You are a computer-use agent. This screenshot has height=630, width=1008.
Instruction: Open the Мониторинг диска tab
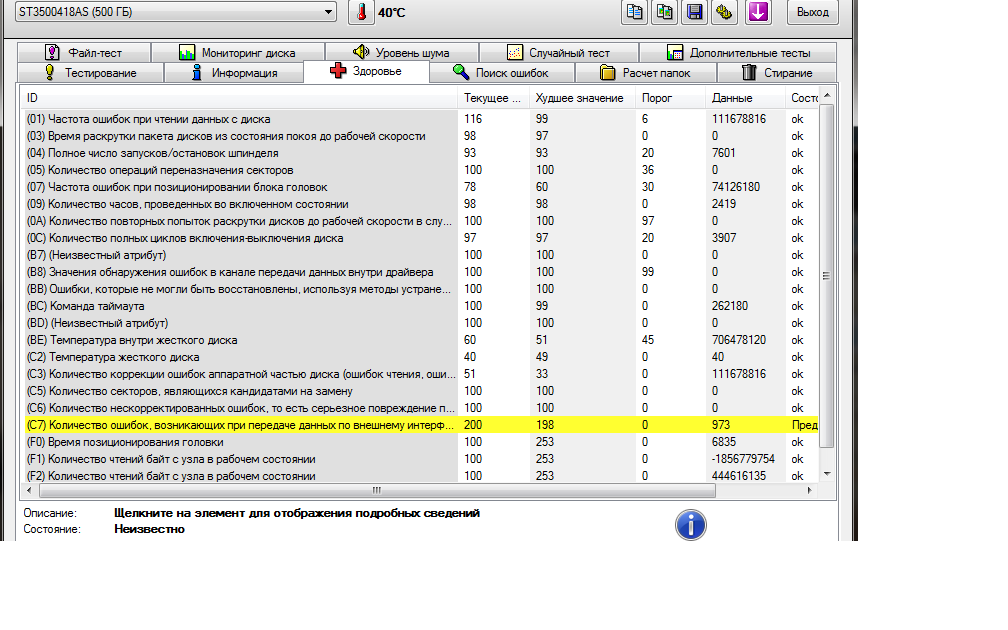(236, 53)
